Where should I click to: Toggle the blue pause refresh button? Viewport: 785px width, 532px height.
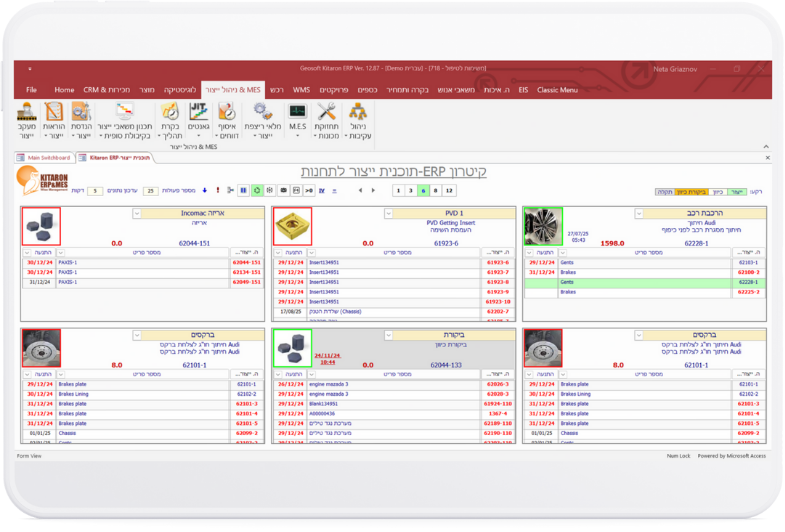pos(243,191)
